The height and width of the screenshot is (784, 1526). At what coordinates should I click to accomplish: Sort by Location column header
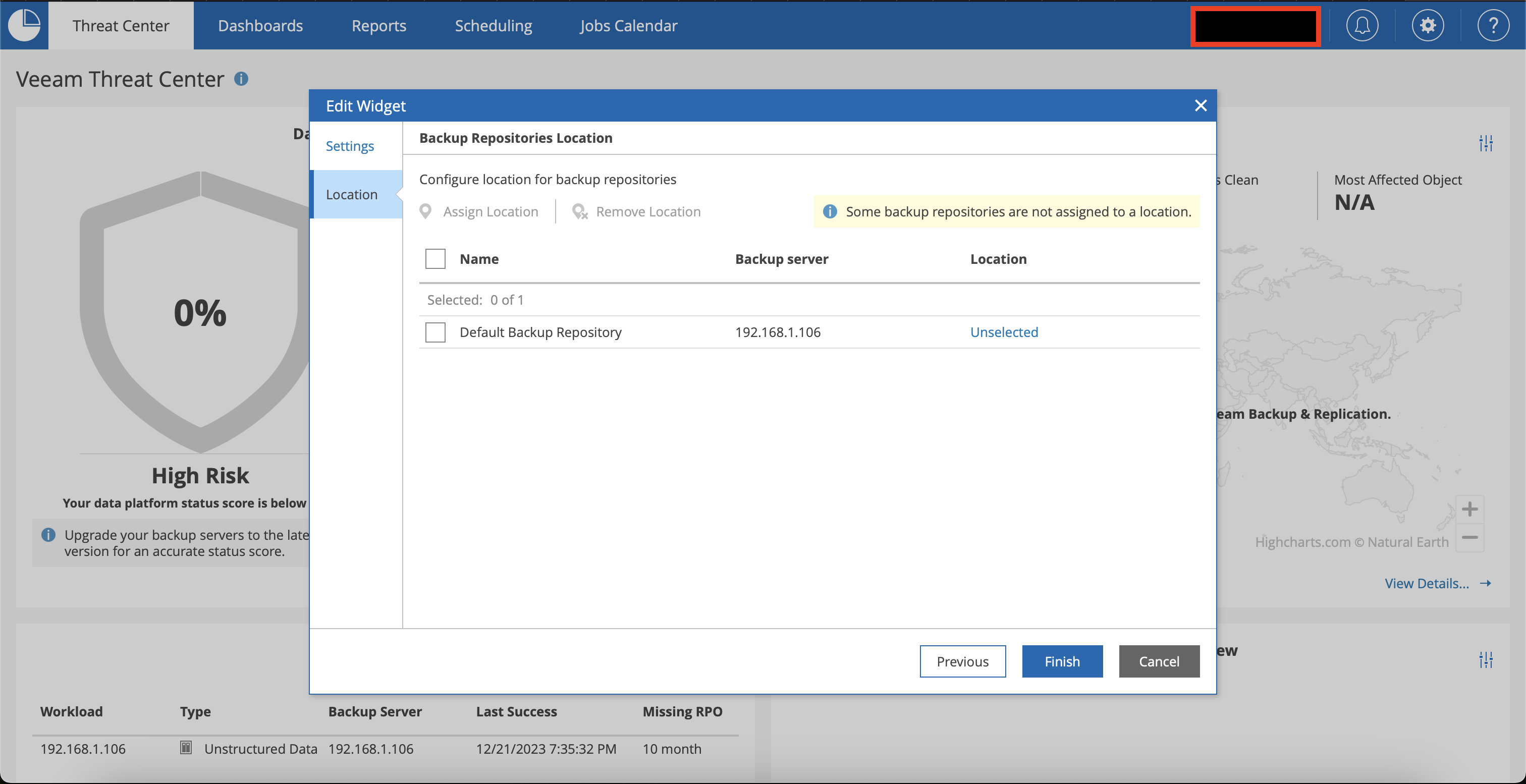click(998, 259)
